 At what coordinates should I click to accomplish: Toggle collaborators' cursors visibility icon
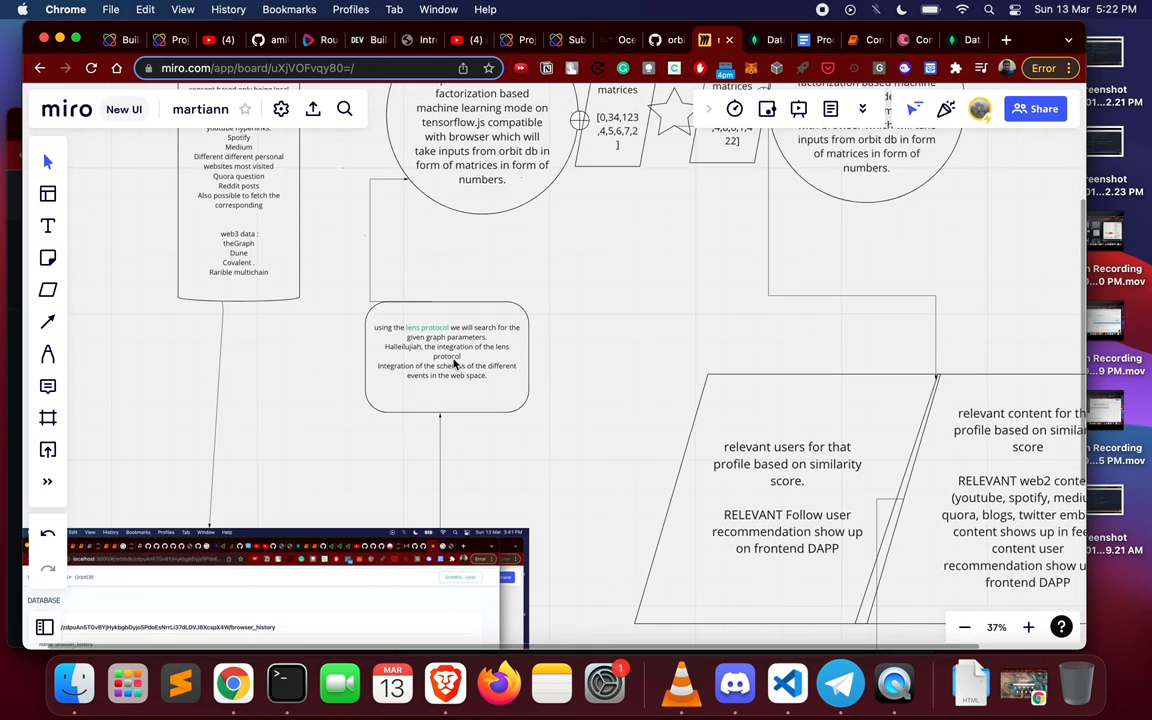(914, 109)
